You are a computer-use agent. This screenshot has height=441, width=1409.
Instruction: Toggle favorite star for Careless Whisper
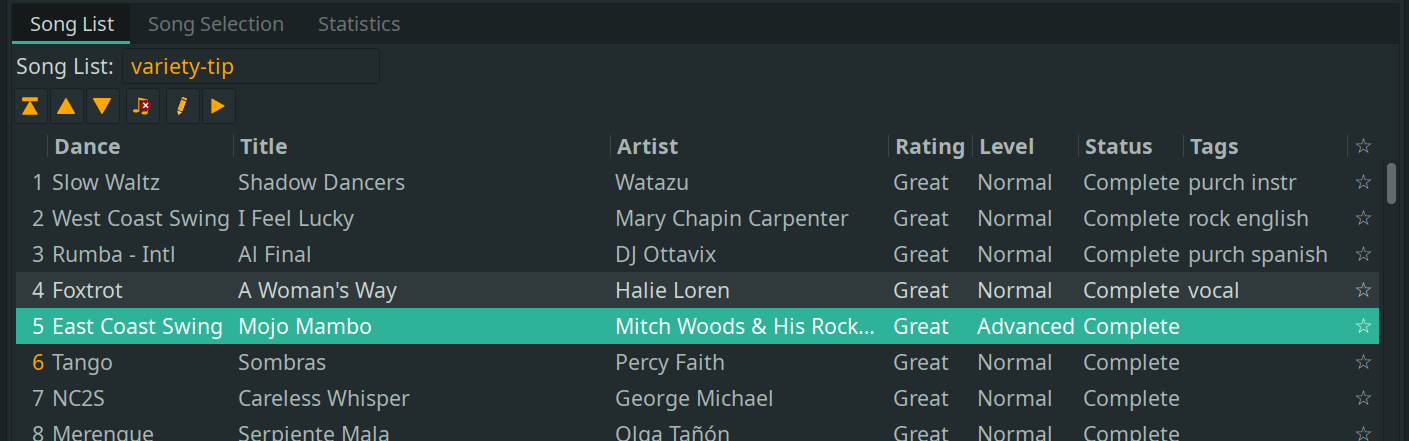(1362, 399)
